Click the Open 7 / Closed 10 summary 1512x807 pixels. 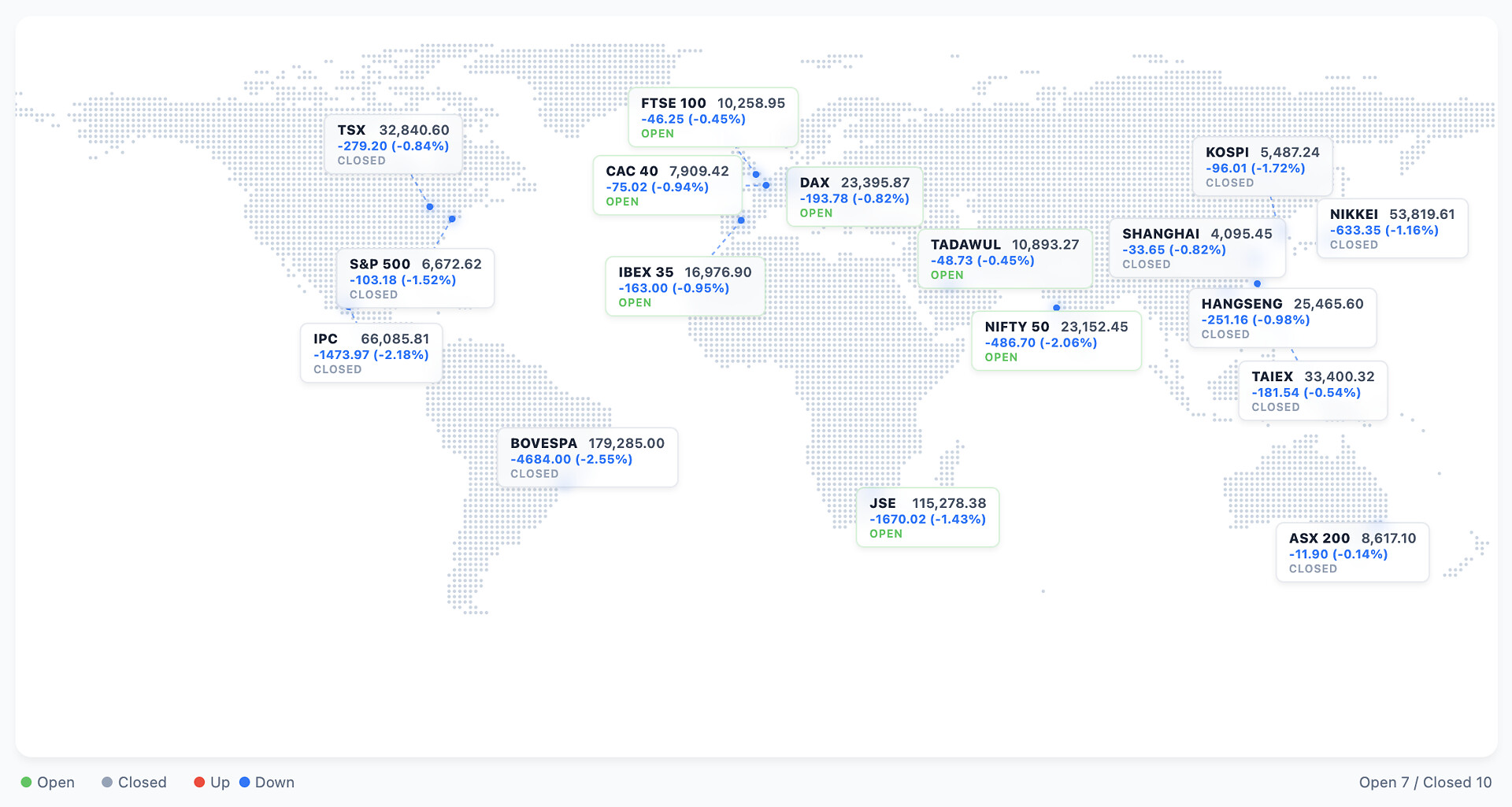[x=1425, y=782]
